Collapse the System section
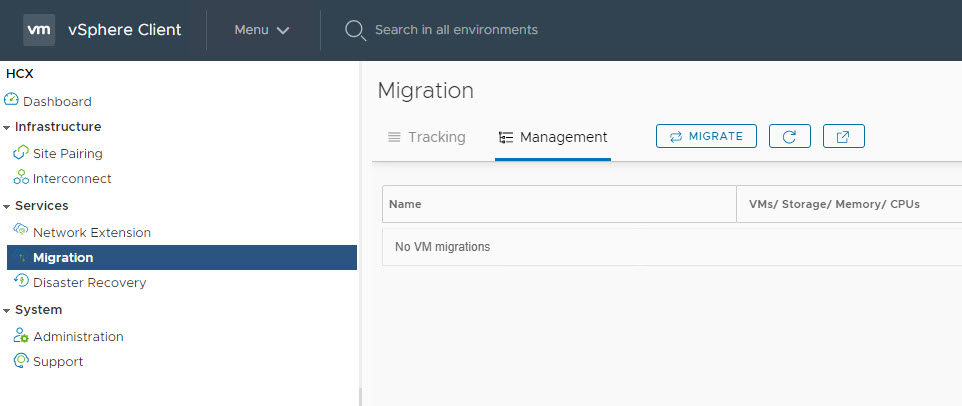Screen dimensions: 962x406 coord(7,311)
